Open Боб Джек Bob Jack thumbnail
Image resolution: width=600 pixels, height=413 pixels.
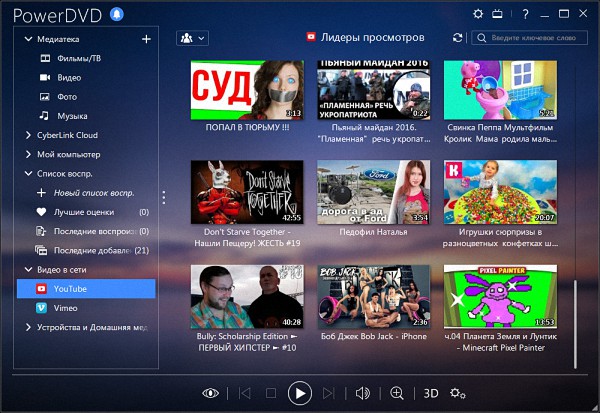pos(373,296)
